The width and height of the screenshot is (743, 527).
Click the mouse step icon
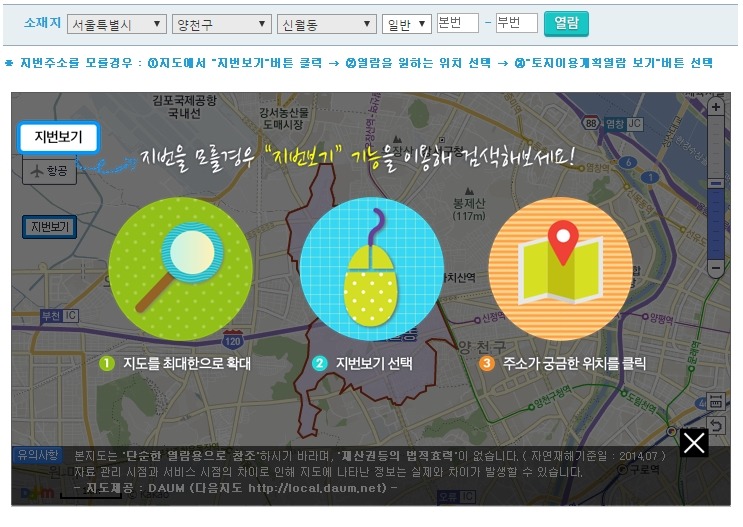click(372, 269)
